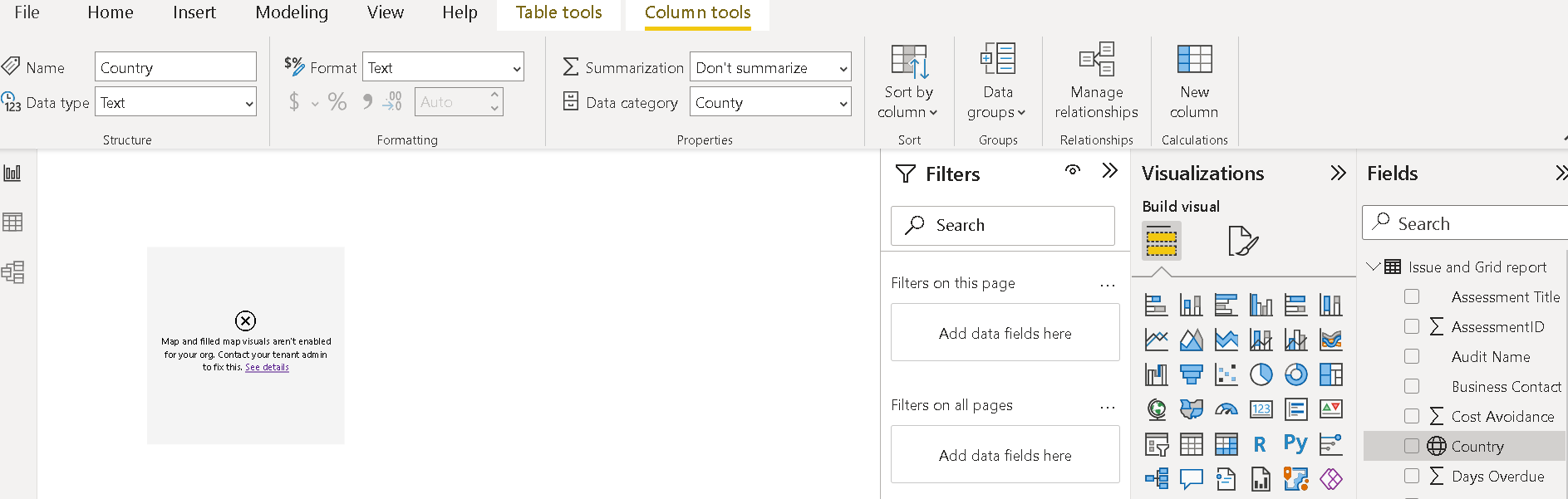1568x499 pixels.
Task: Tick the Assessment Title checkbox
Action: (1412, 296)
